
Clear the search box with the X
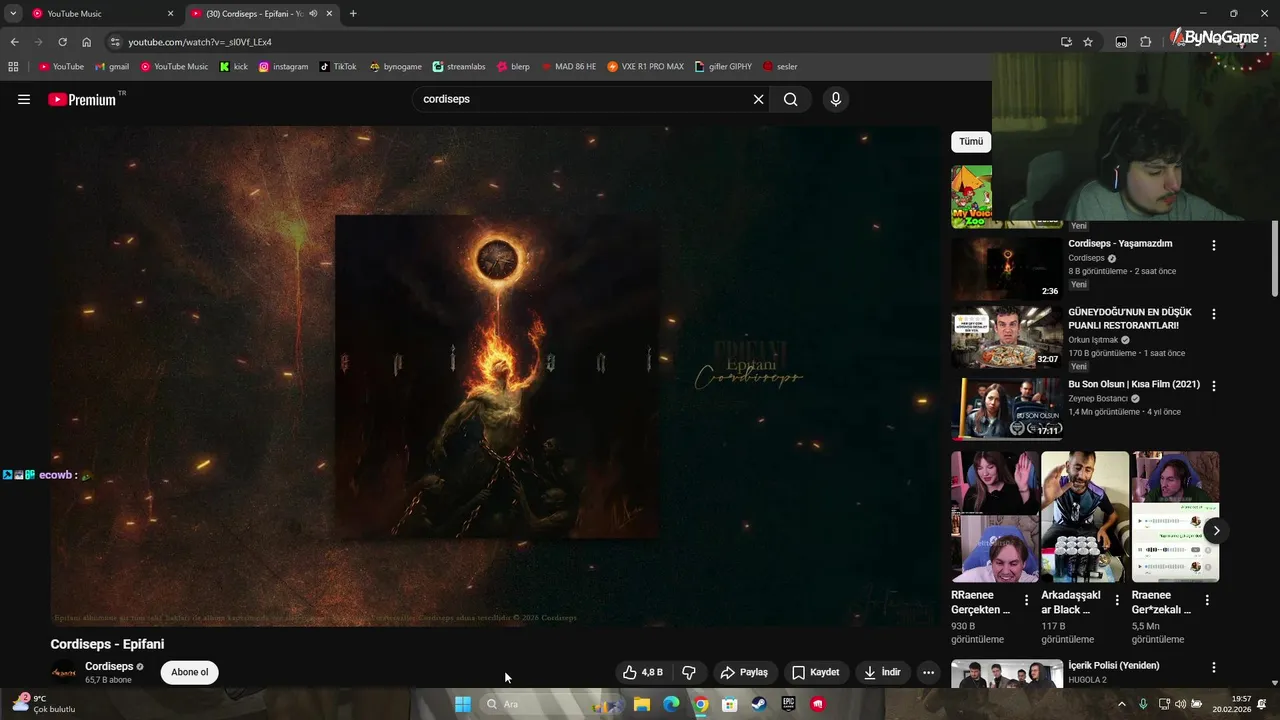[758, 99]
